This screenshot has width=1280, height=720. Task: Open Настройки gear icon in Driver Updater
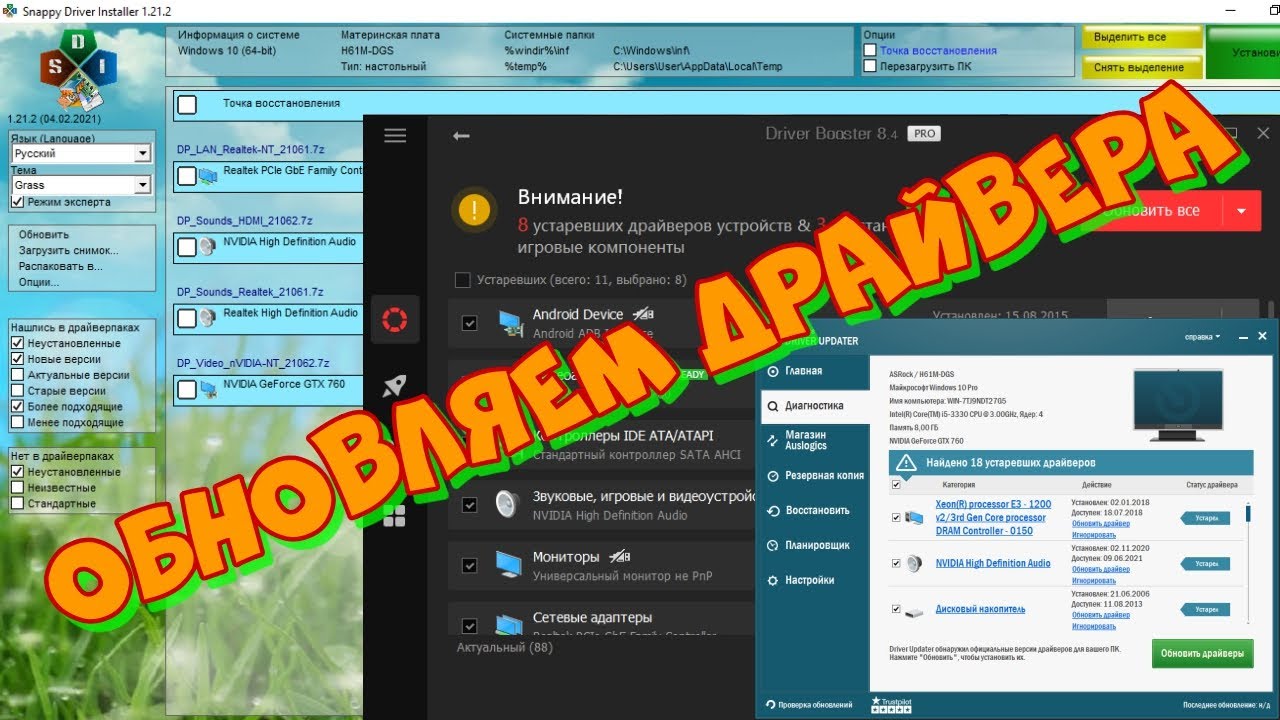pos(772,580)
